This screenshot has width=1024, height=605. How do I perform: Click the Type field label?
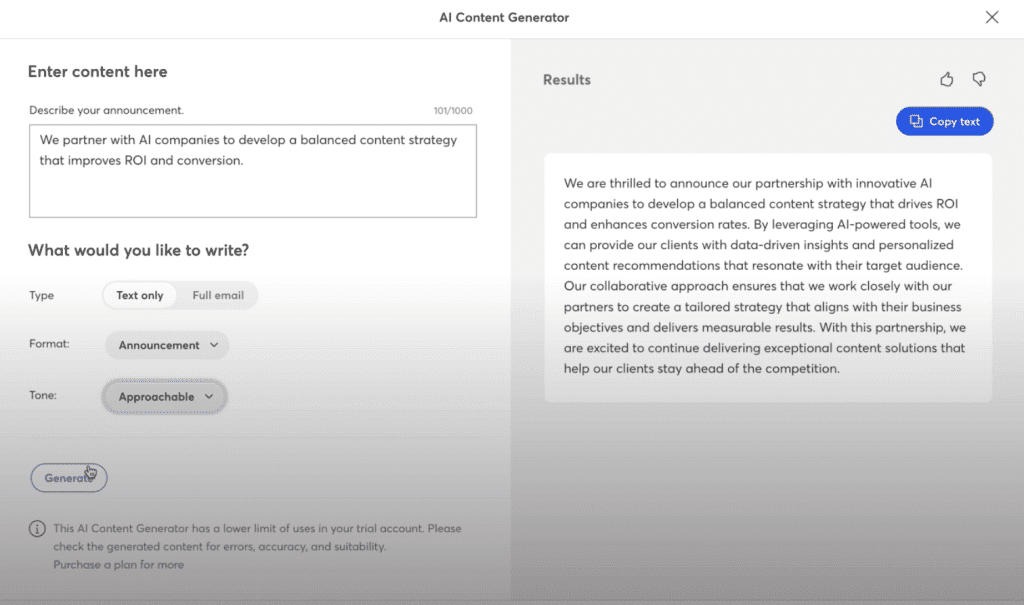pyautogui.click(x=41, y=295)
